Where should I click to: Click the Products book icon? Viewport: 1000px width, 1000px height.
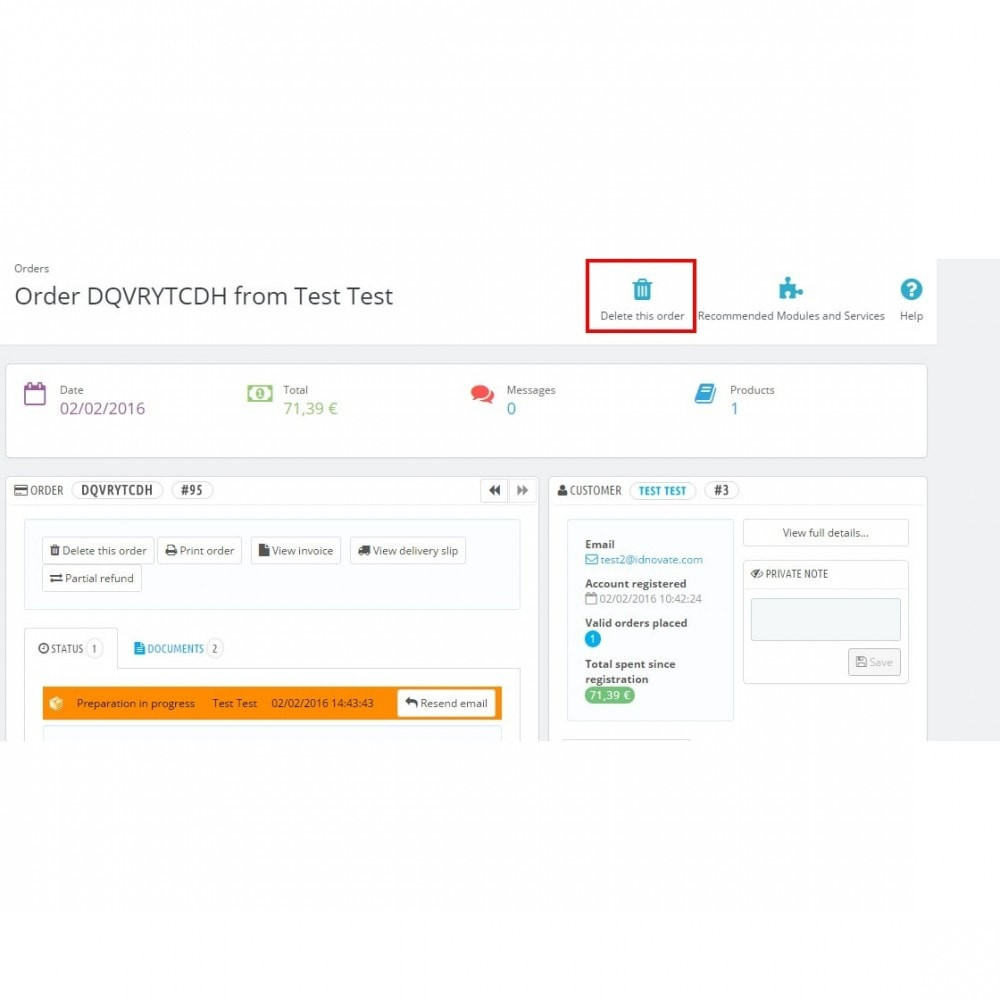pyautogui.click(x=705, y=393)
